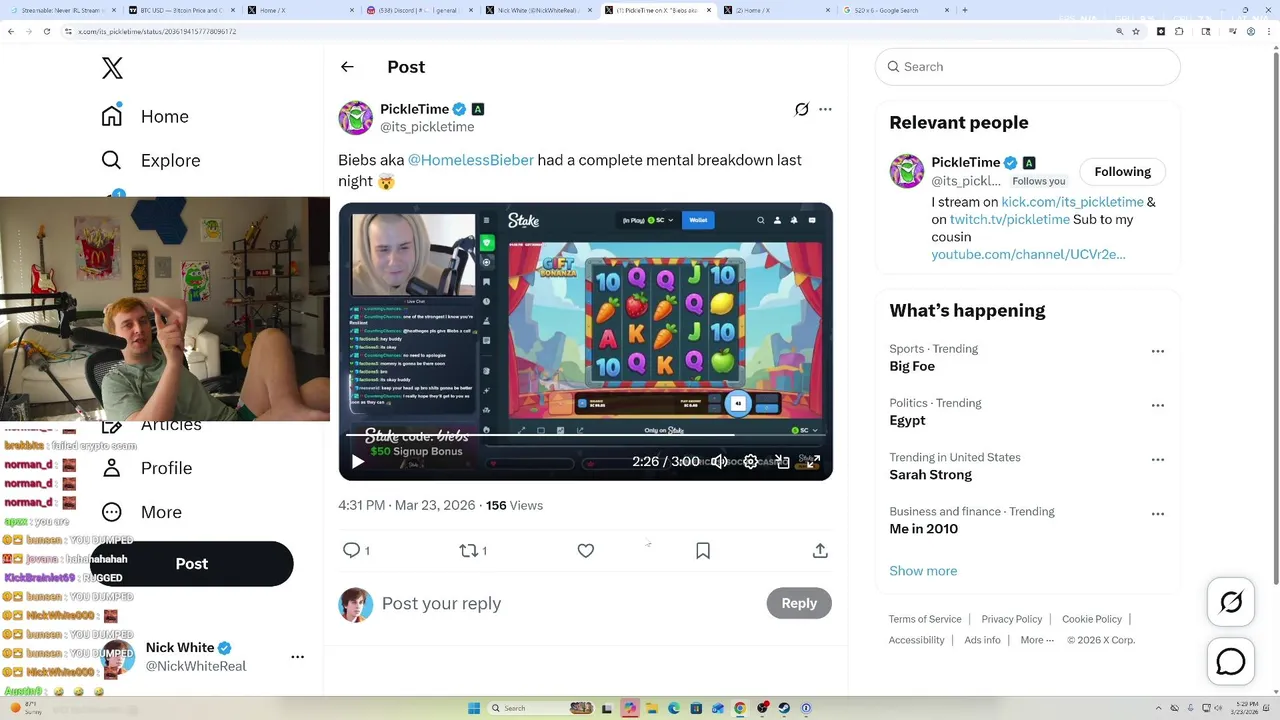Open Grok actions icon on the post
Viewport: 1280px width, 720px height.
pyautogui.click(x=801, y=109)
